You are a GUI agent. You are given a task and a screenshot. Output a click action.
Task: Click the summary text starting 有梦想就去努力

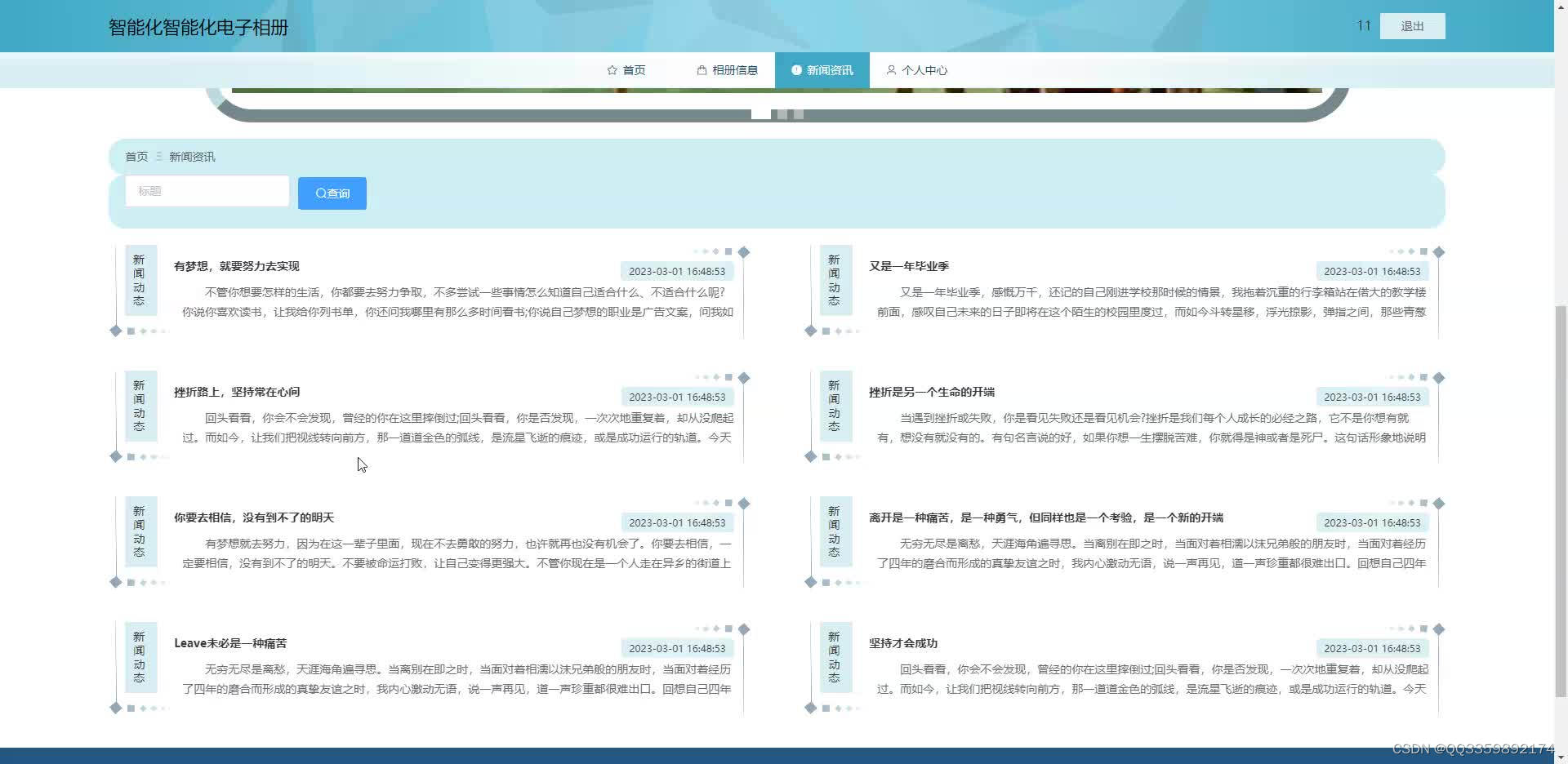click(457, 553)
